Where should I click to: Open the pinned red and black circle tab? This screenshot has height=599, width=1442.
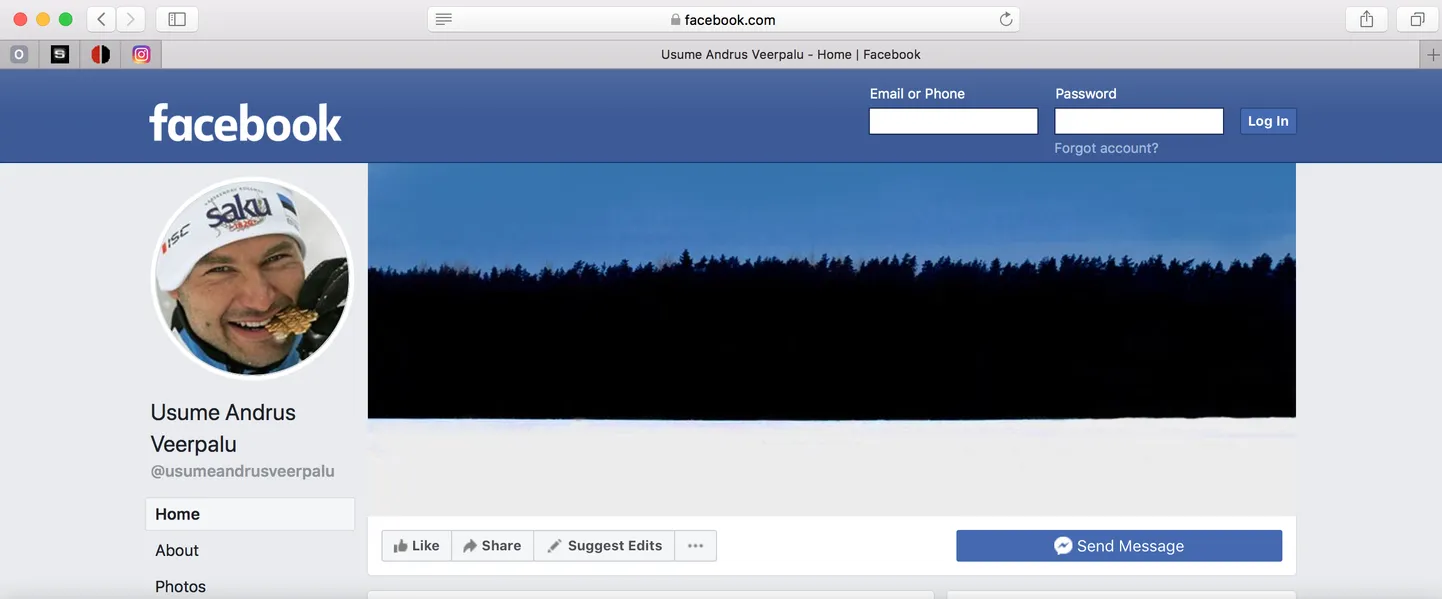[101, 55]
